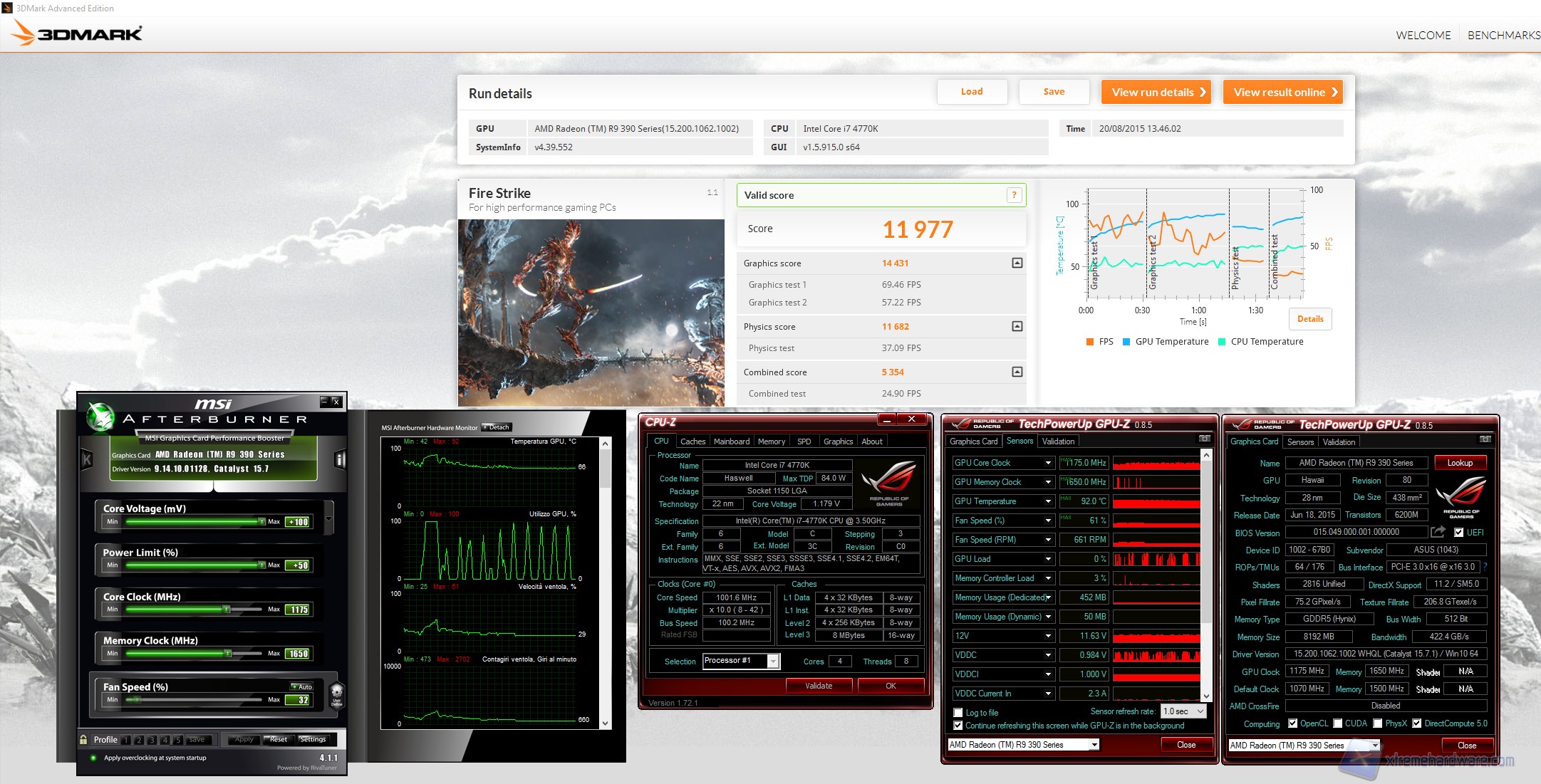This screenshot has height=784, width=1541.
Task: Enable Log to file in GPU-Z Sensors
Action: (958, 712)
